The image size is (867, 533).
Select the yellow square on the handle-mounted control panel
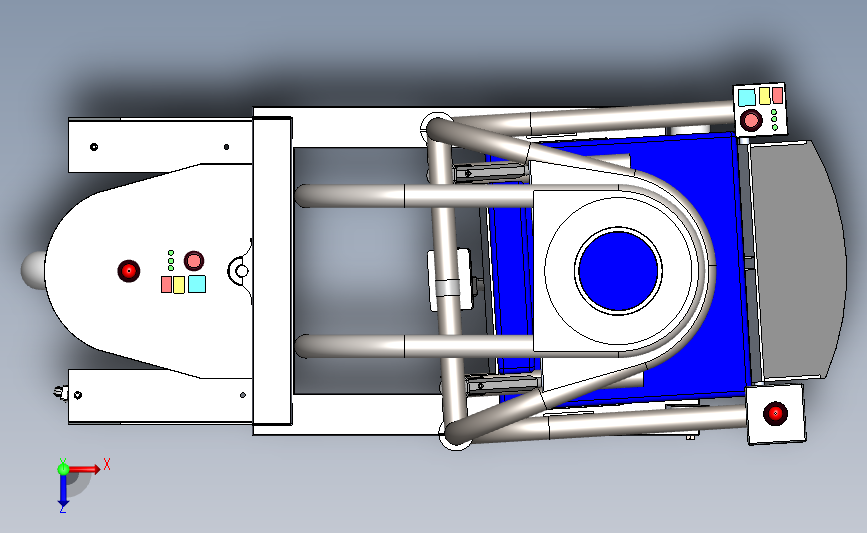(x=765, y=96)
